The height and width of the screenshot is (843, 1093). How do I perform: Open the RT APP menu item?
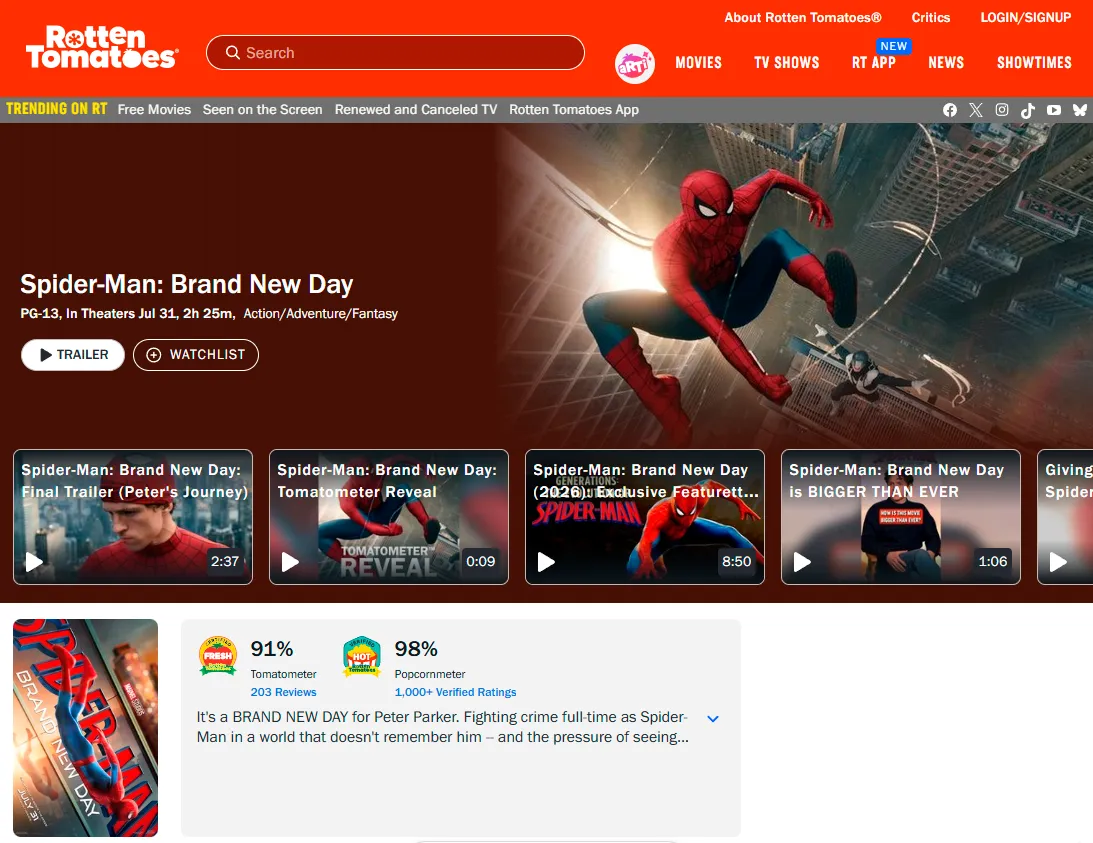[x=873, y=63]
